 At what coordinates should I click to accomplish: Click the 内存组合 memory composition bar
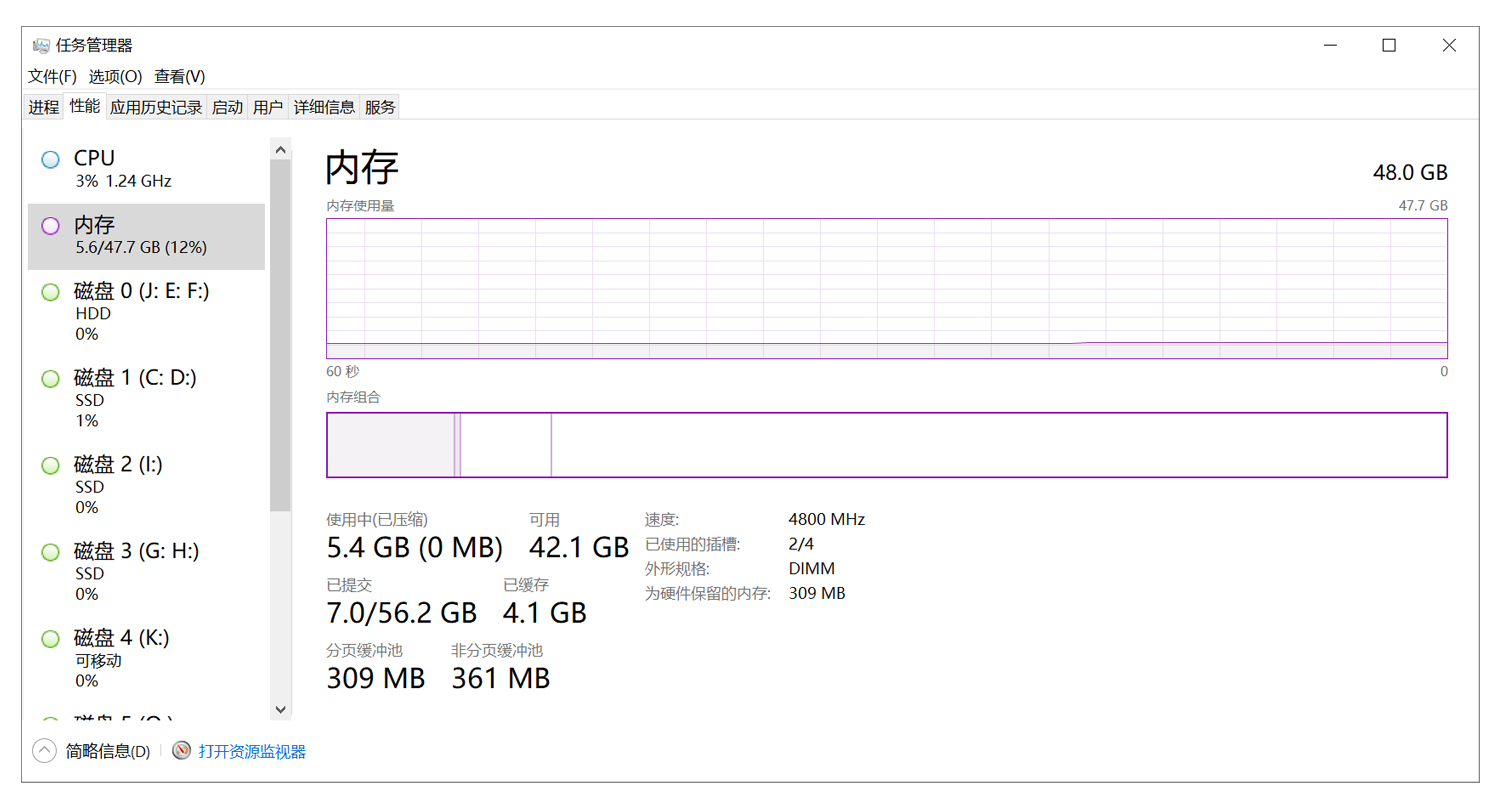point(886,445)
